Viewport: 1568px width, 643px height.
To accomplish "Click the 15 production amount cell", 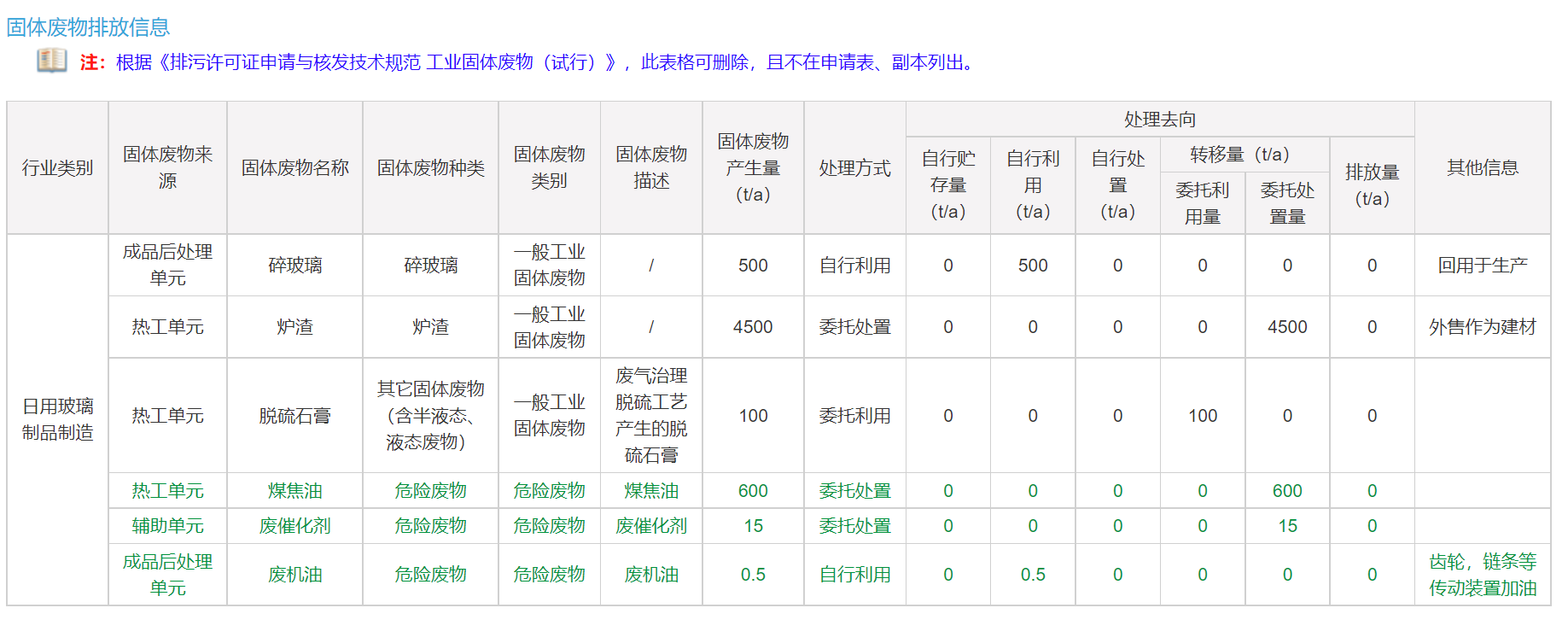I will [753, 526].
